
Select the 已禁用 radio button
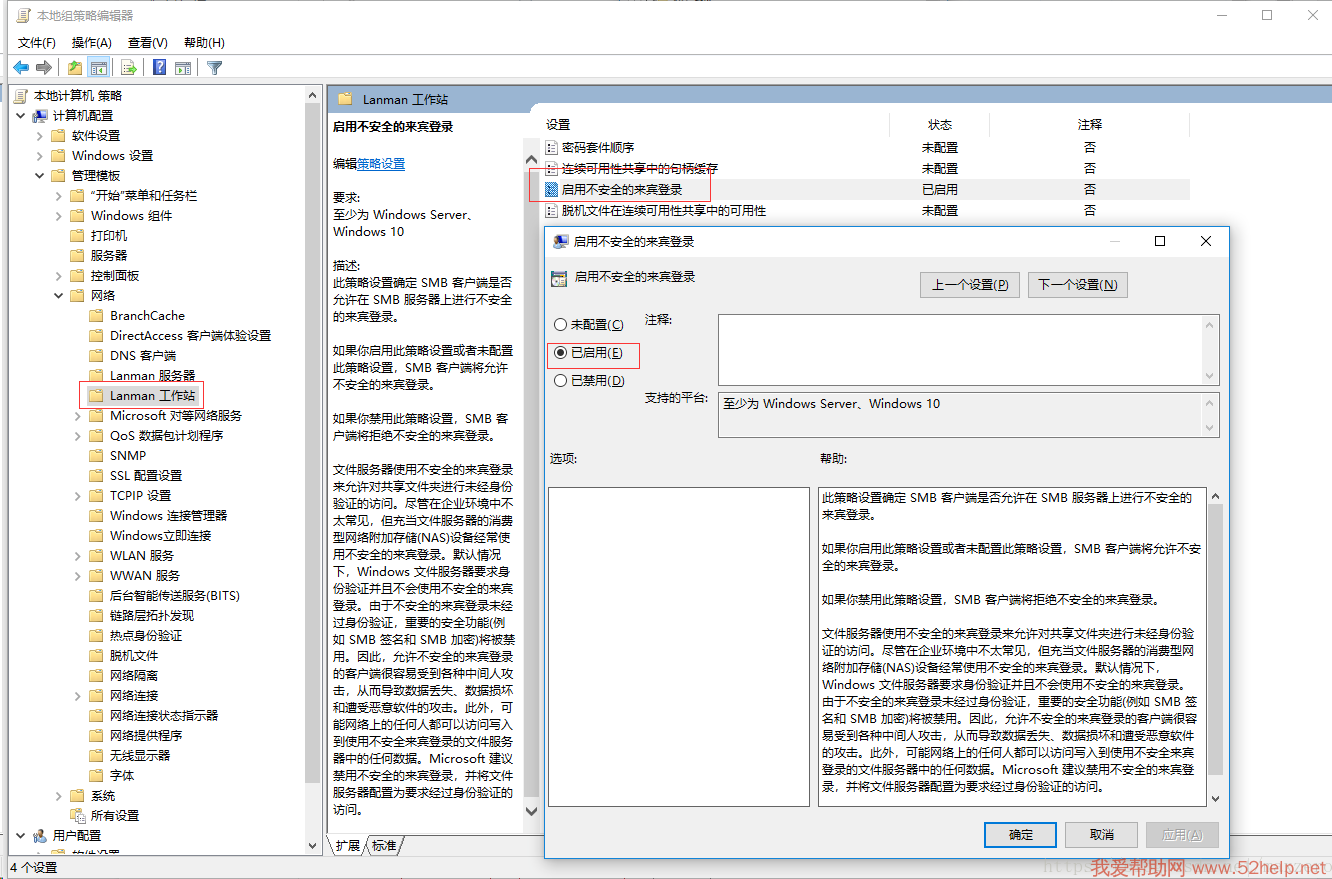(561, 381)
